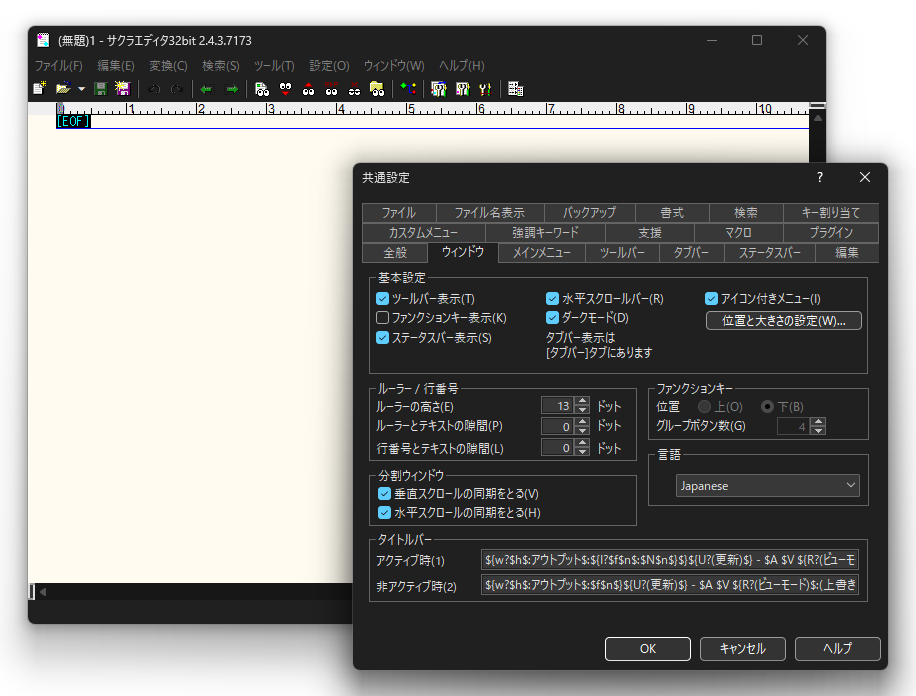Increase ルーラーの高さ with up spinner
Viewport: 916px width, 696px height.
pyautogui.click(x=582, y=401)
